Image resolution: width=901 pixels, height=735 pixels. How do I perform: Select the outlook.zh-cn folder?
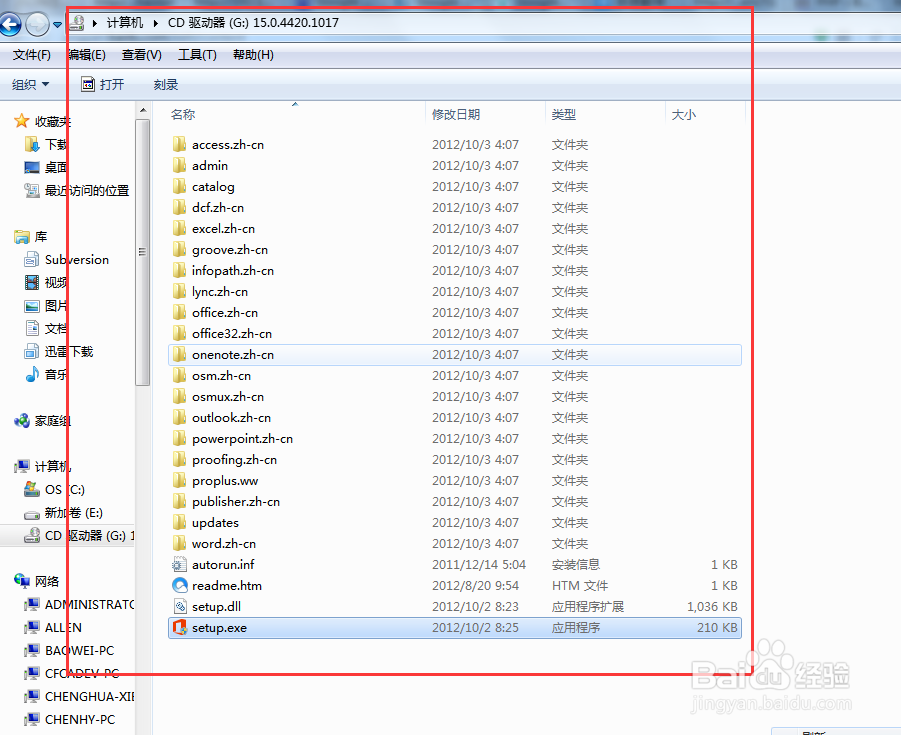pyautogui.click(x=455, y=418)
